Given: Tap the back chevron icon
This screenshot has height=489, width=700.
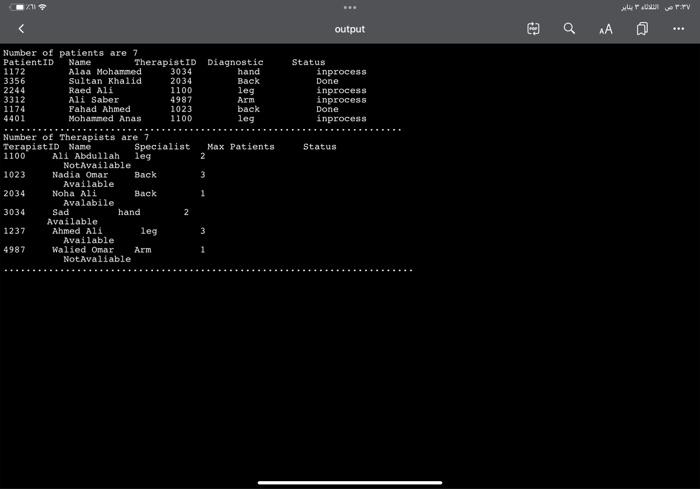Looking at the screenshot, I should [21, 29].
